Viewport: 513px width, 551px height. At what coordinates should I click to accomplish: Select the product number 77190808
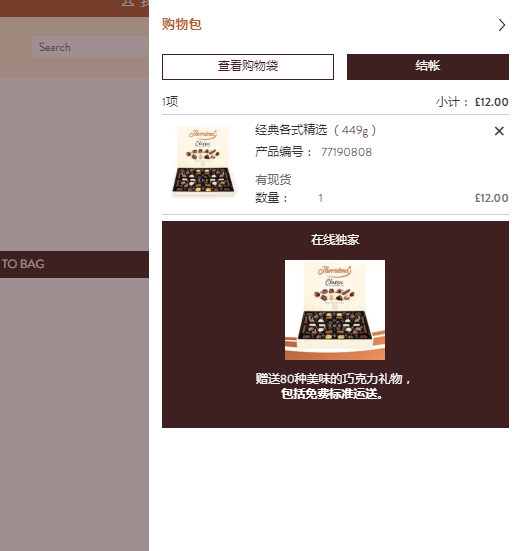346,152
